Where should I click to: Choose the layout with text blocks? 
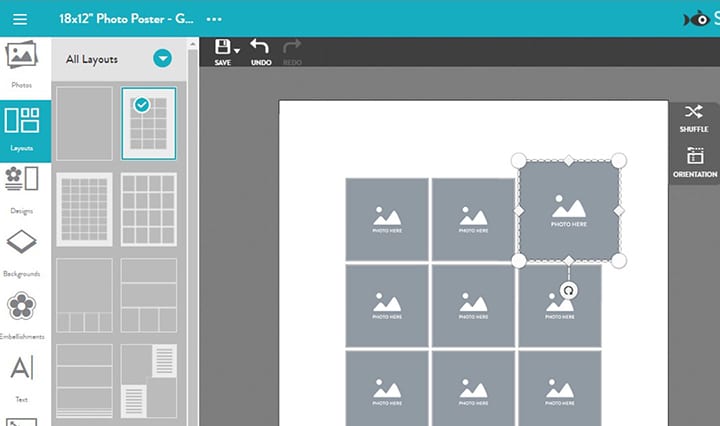(149, 381)
